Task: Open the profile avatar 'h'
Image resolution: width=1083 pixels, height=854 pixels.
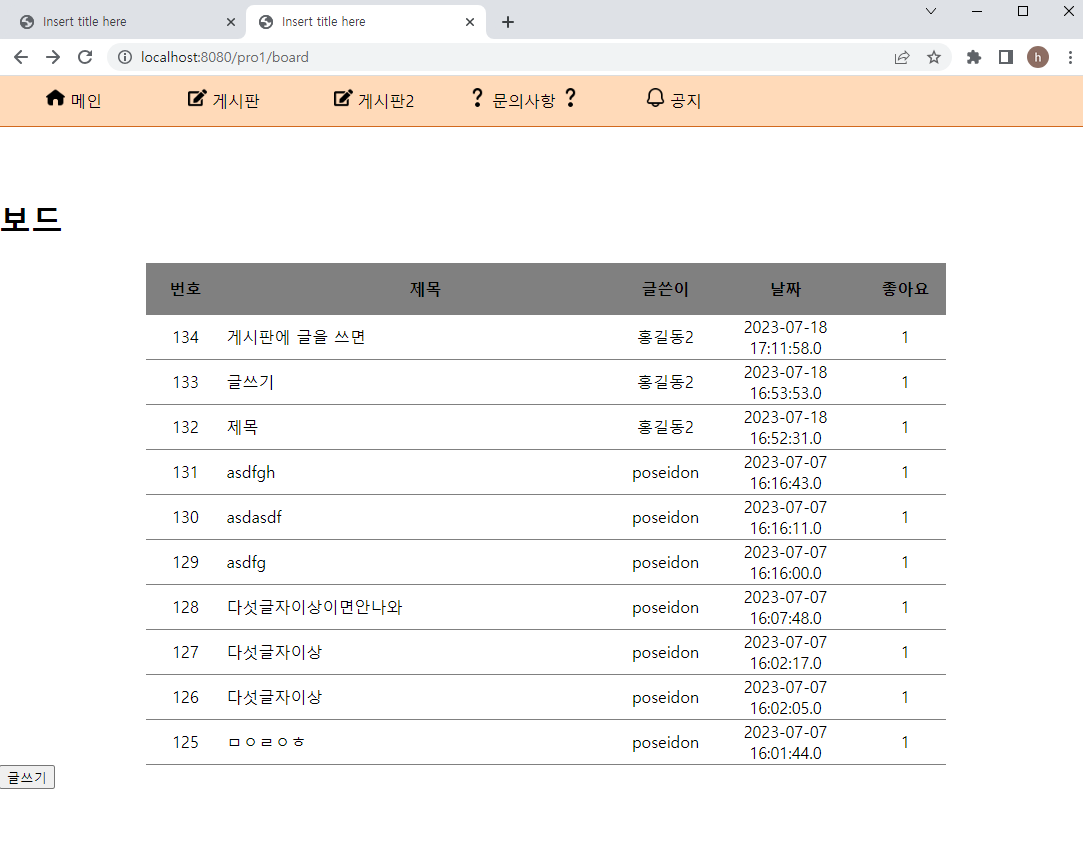Action: tap(1037, 57)
